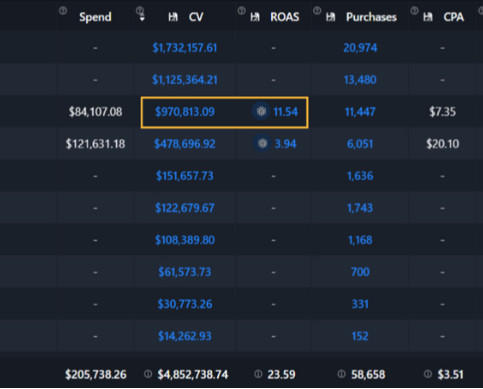Click the pixel icon beside Purchases header
Image resolution: width=483 pixels, height=389 pixels.
point(331,17)
